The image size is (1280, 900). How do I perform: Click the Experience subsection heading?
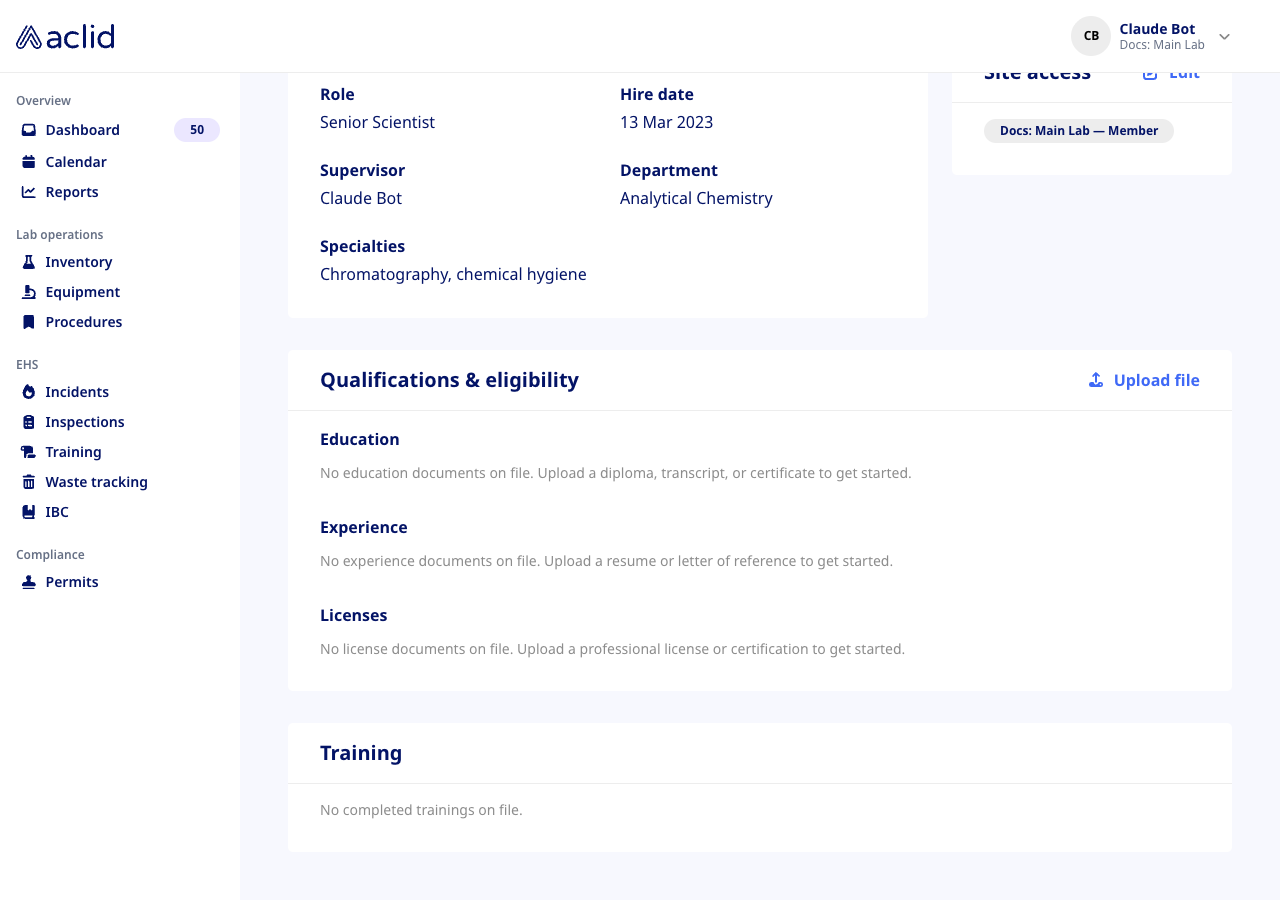pyautogui.click(x=363, y=527)
